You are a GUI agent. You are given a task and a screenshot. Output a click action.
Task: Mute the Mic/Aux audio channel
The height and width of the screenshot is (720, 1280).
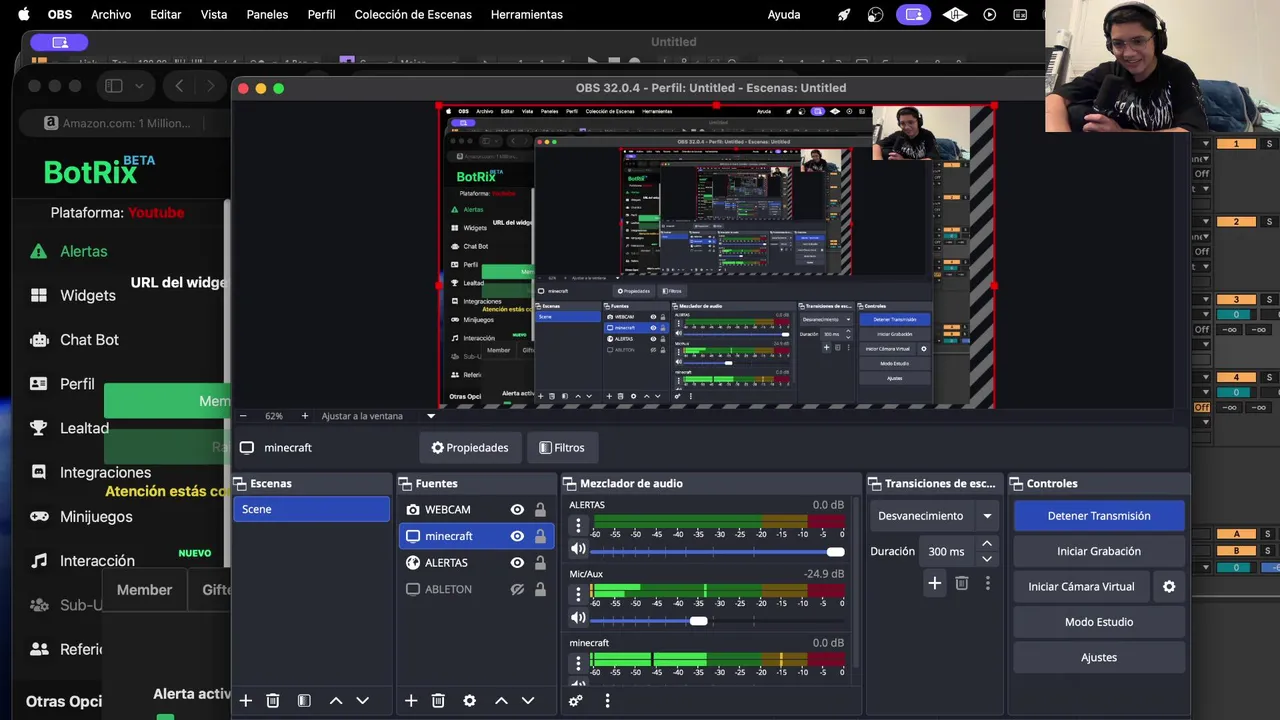[578, 619]
